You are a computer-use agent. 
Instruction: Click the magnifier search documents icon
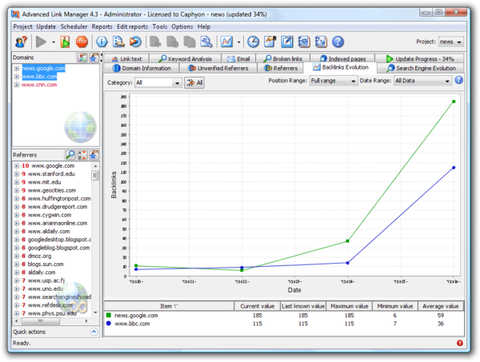click(x=206, y=42)
